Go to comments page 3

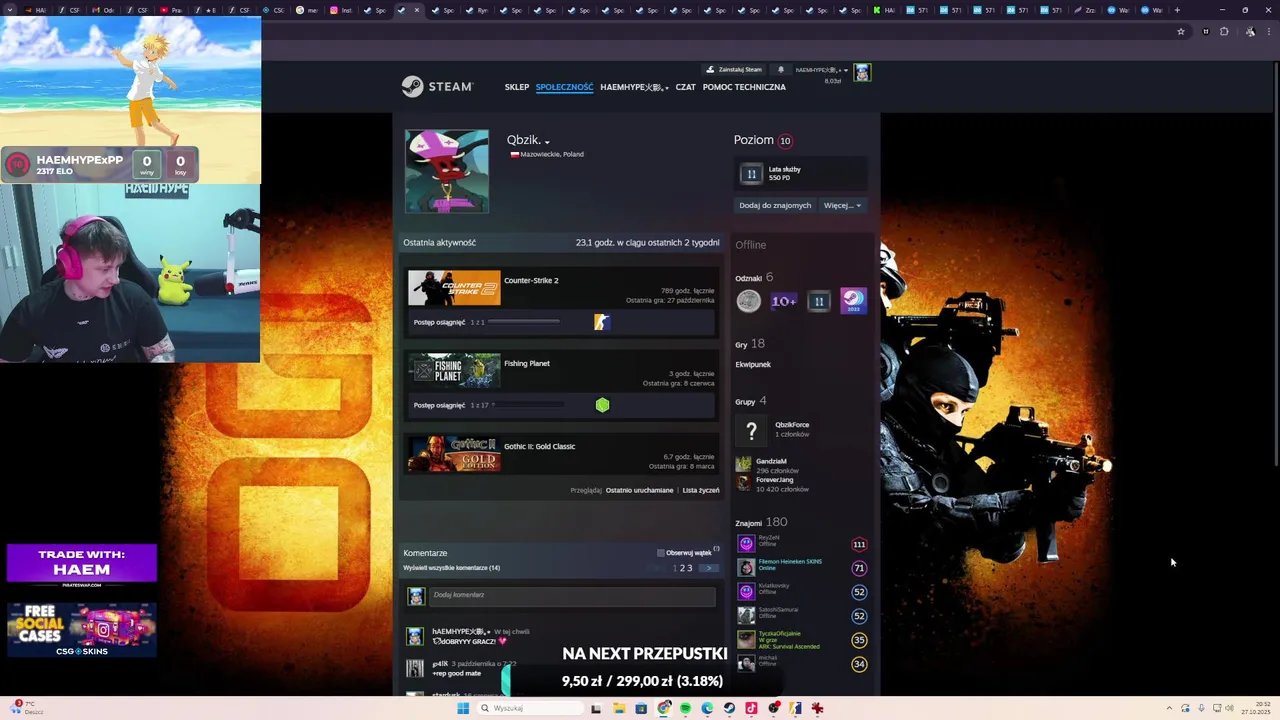coord(689,568)
